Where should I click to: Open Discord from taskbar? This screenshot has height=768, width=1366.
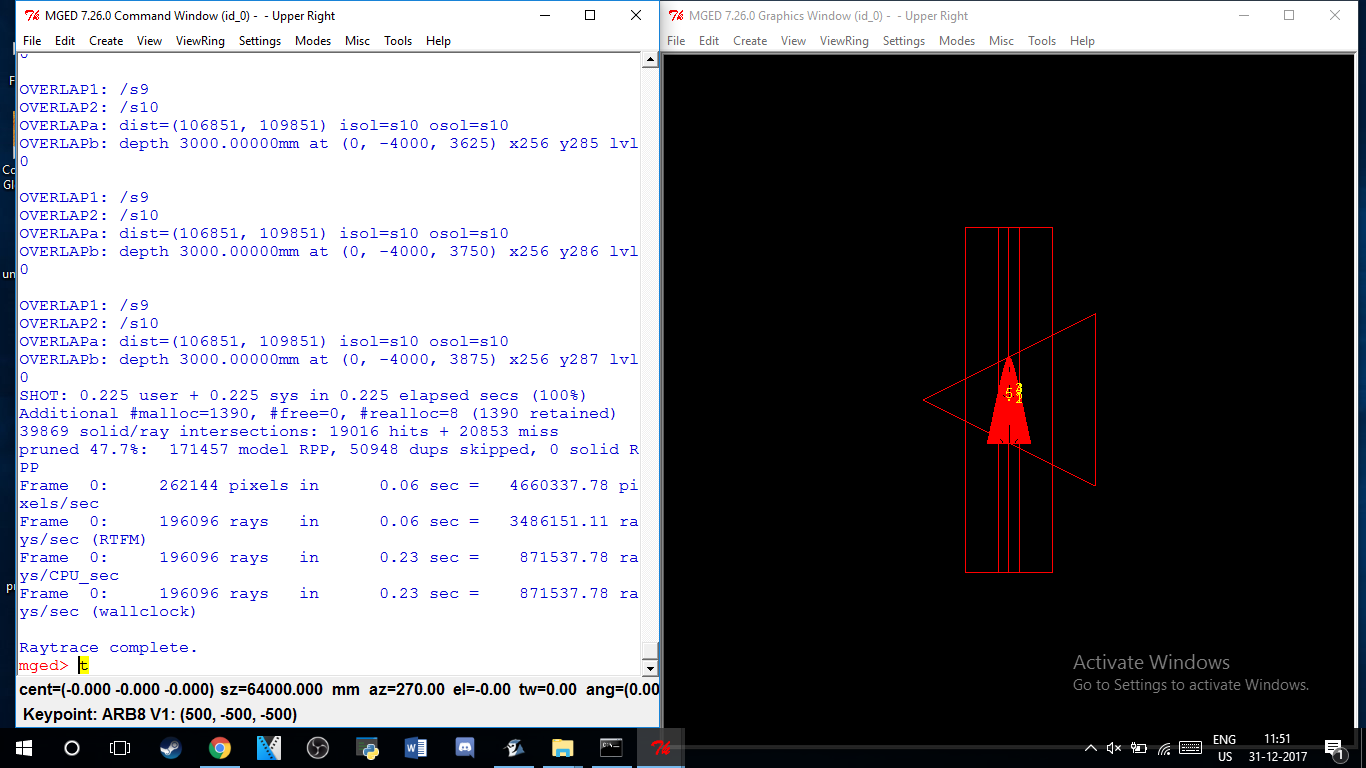coord(465,748)
